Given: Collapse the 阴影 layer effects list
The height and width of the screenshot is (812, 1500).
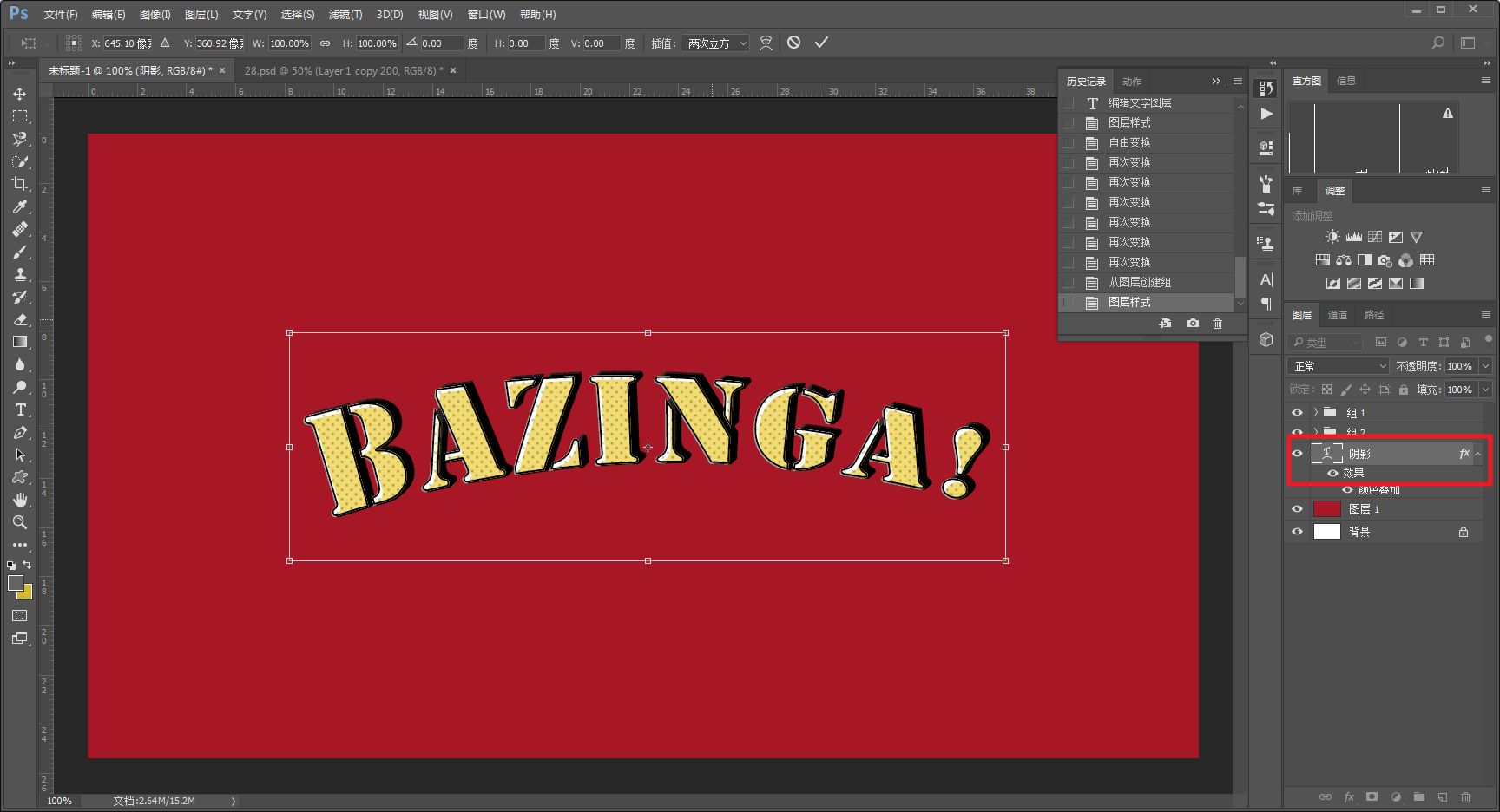Looking at the screenshot, I should (1478, 453).
